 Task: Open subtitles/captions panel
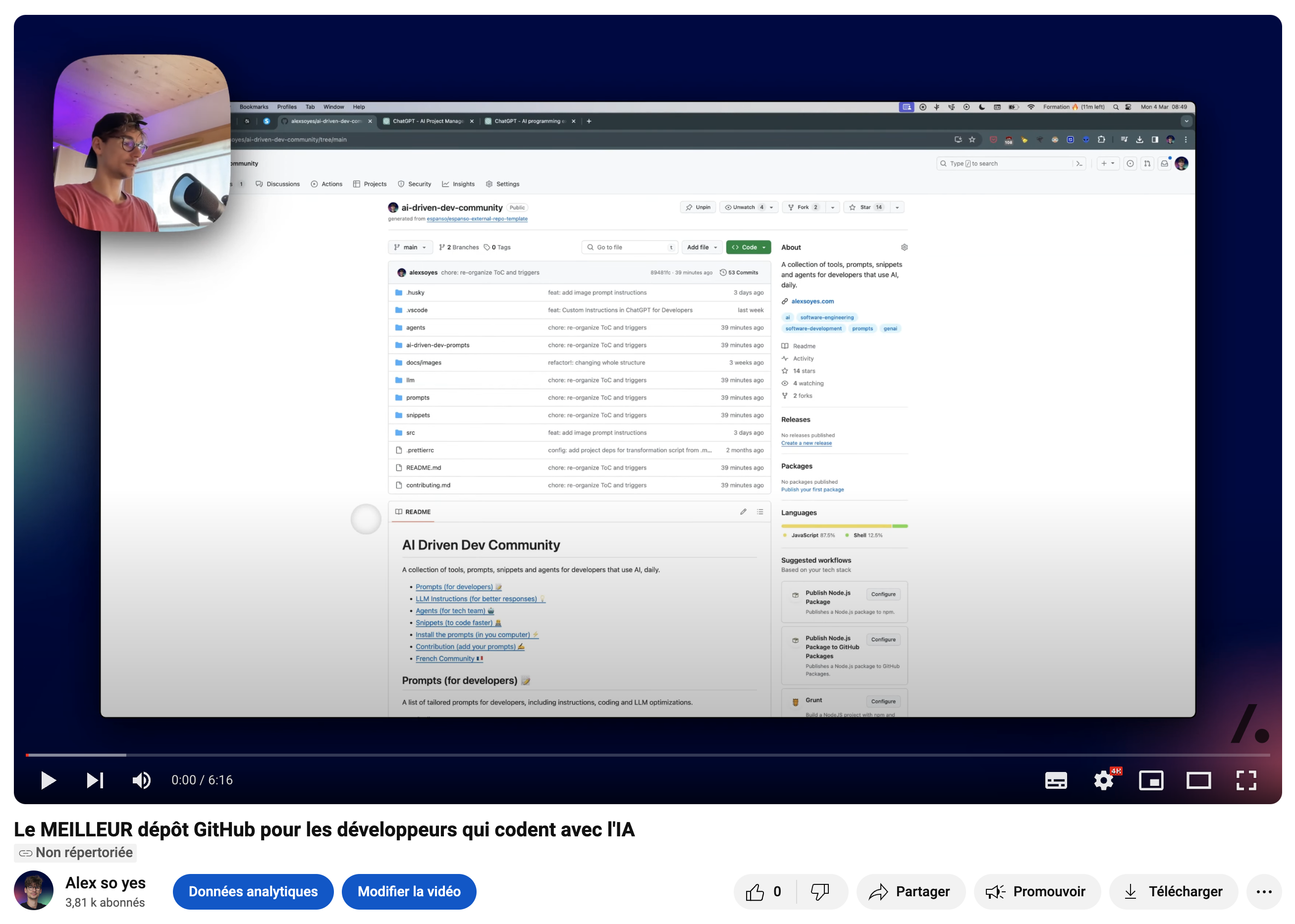(x=1056, y=780)
